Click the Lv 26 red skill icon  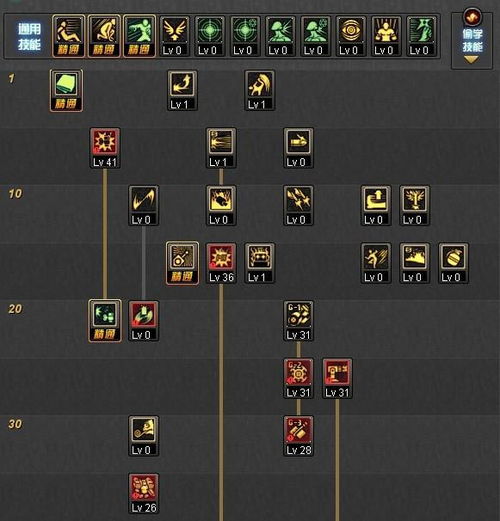click(x=144, y=494)
